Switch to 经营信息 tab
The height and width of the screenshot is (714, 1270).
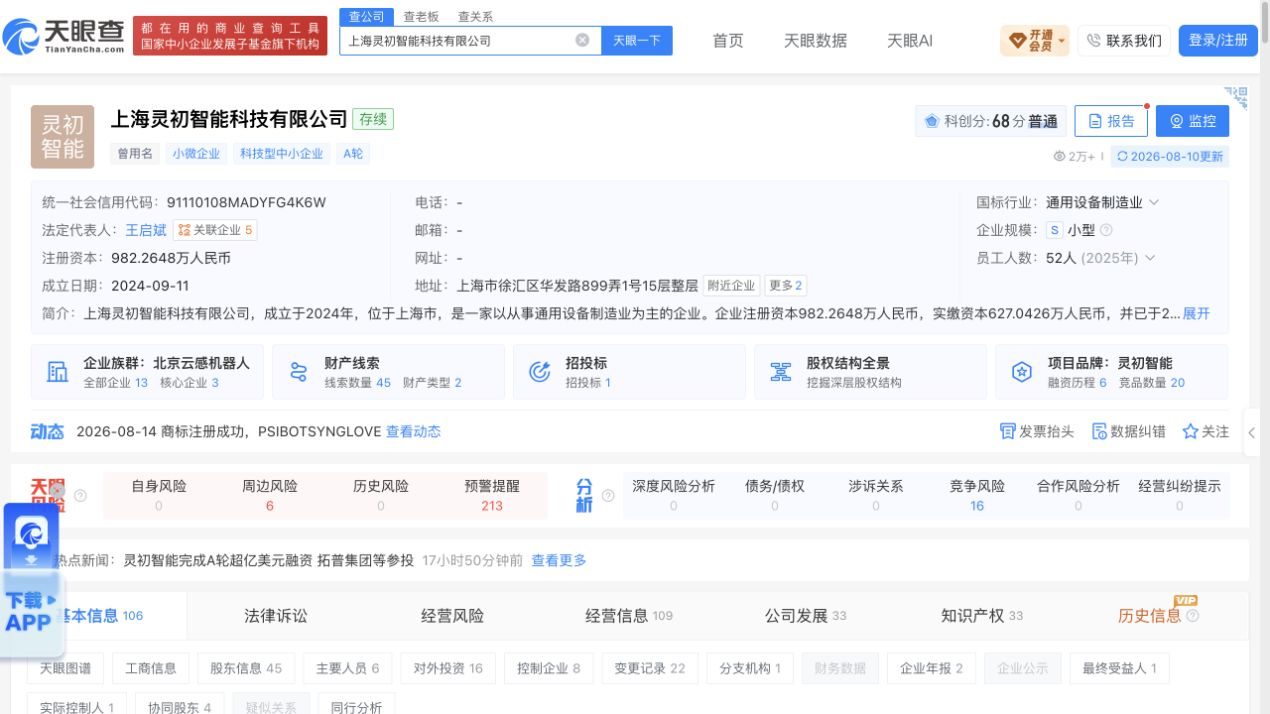(629, 616)
